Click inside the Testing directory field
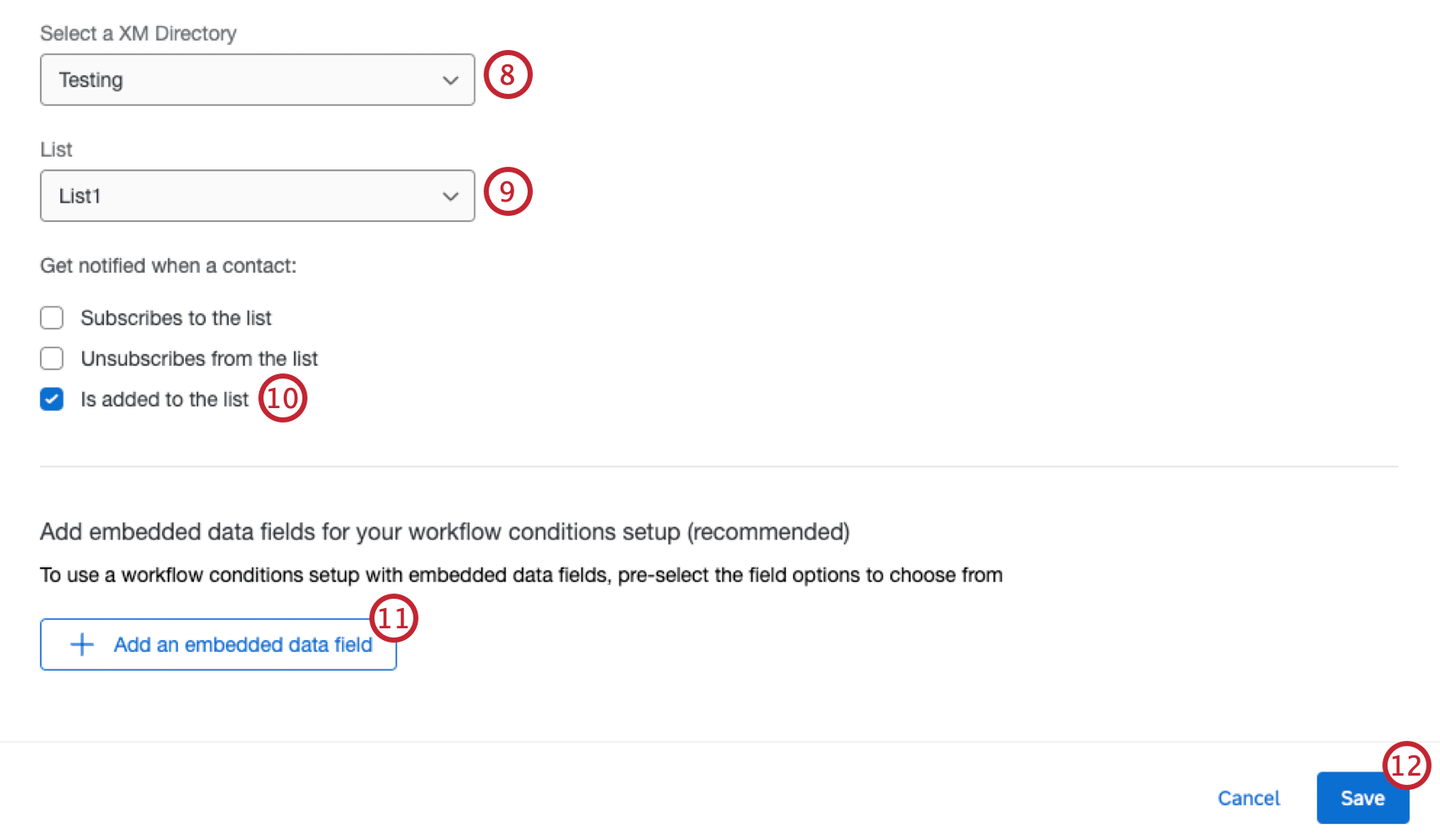The image size is (1440, 840). [212, 80]
